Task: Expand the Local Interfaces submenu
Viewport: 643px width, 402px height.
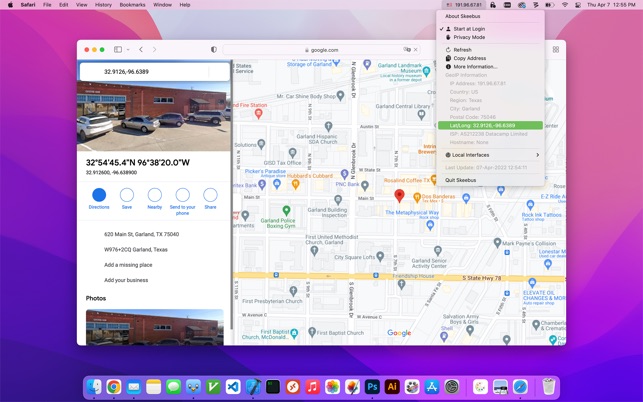Action: click(x=490, y=155)
